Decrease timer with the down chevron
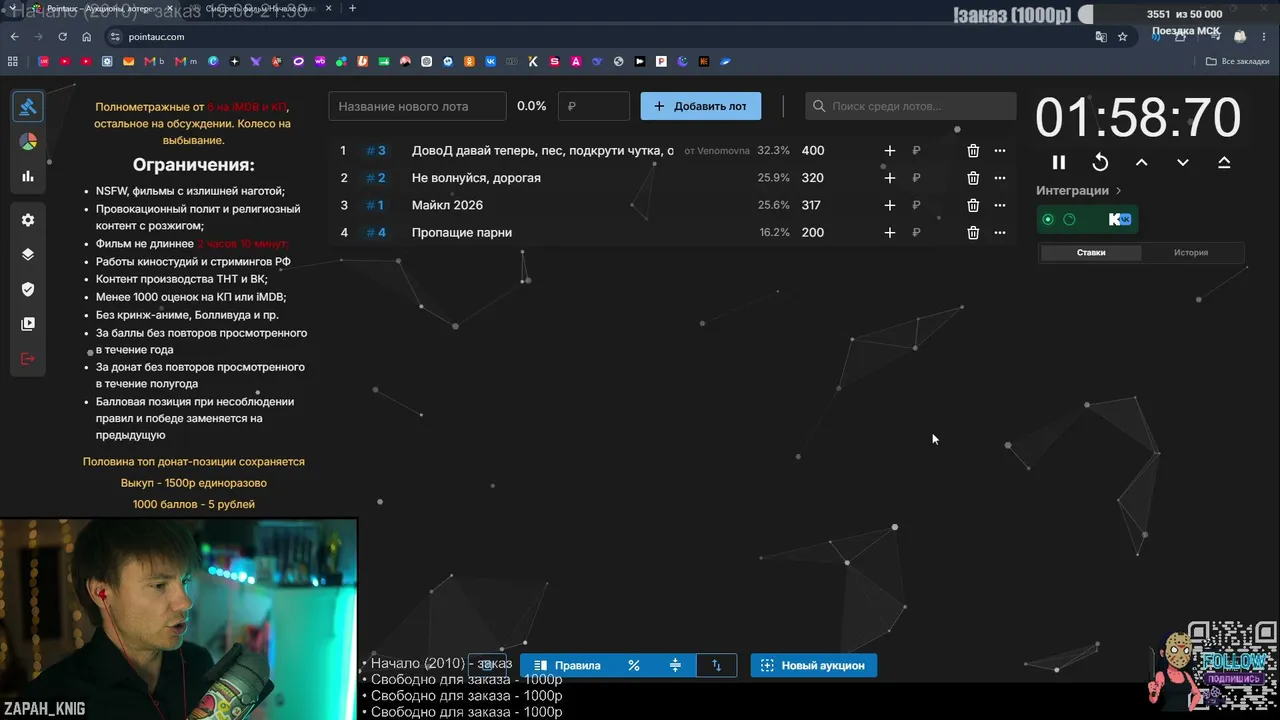This screenshot has height=720, width=1280. click(1183, 163)
